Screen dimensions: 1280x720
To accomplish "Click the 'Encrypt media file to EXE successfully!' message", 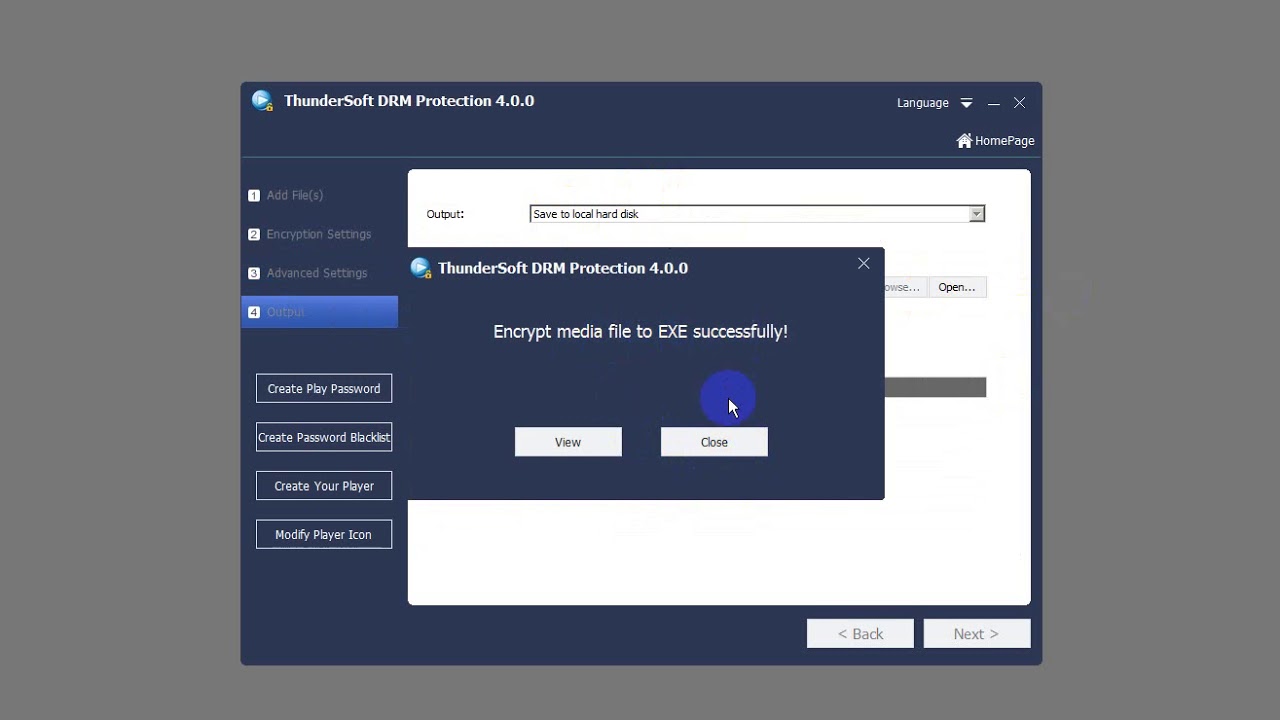I will (640, 331).
